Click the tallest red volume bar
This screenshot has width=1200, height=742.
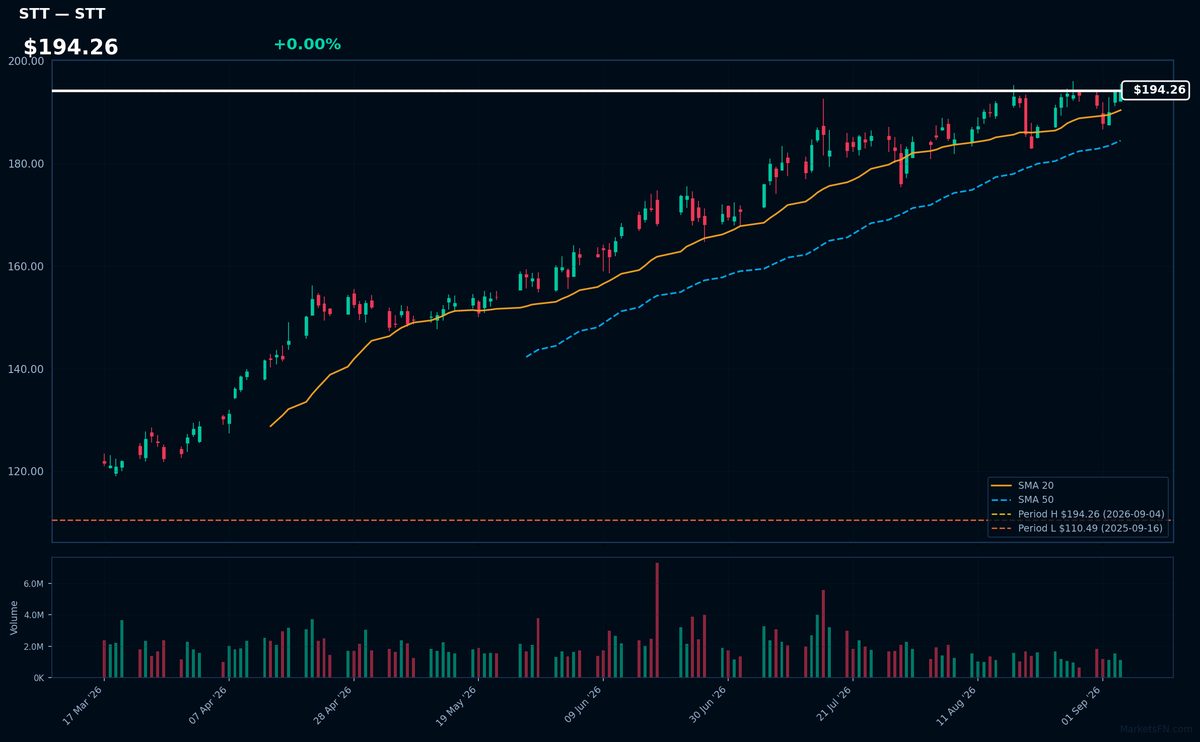click(657, 620)
